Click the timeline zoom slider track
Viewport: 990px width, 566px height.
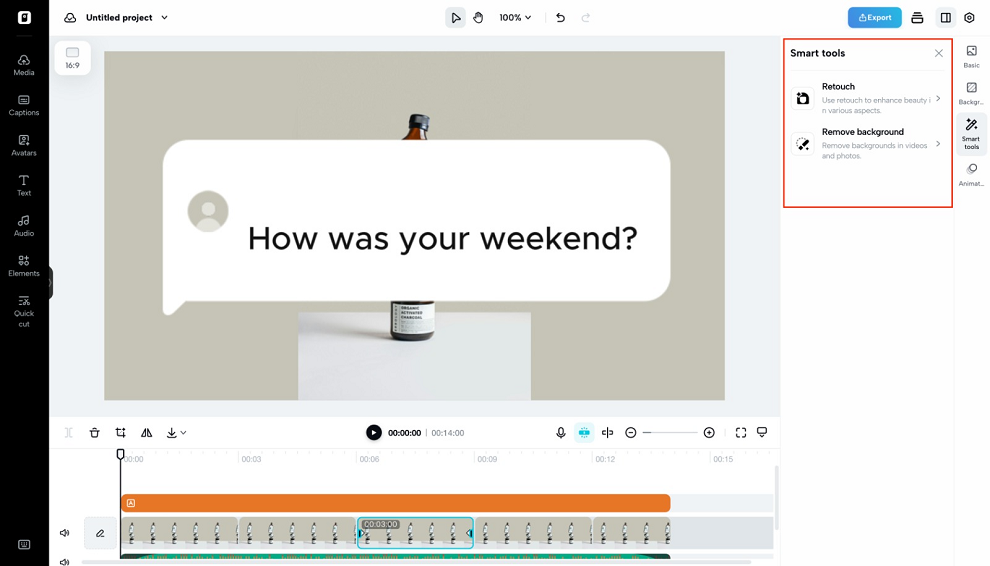[x=670, y=433]
